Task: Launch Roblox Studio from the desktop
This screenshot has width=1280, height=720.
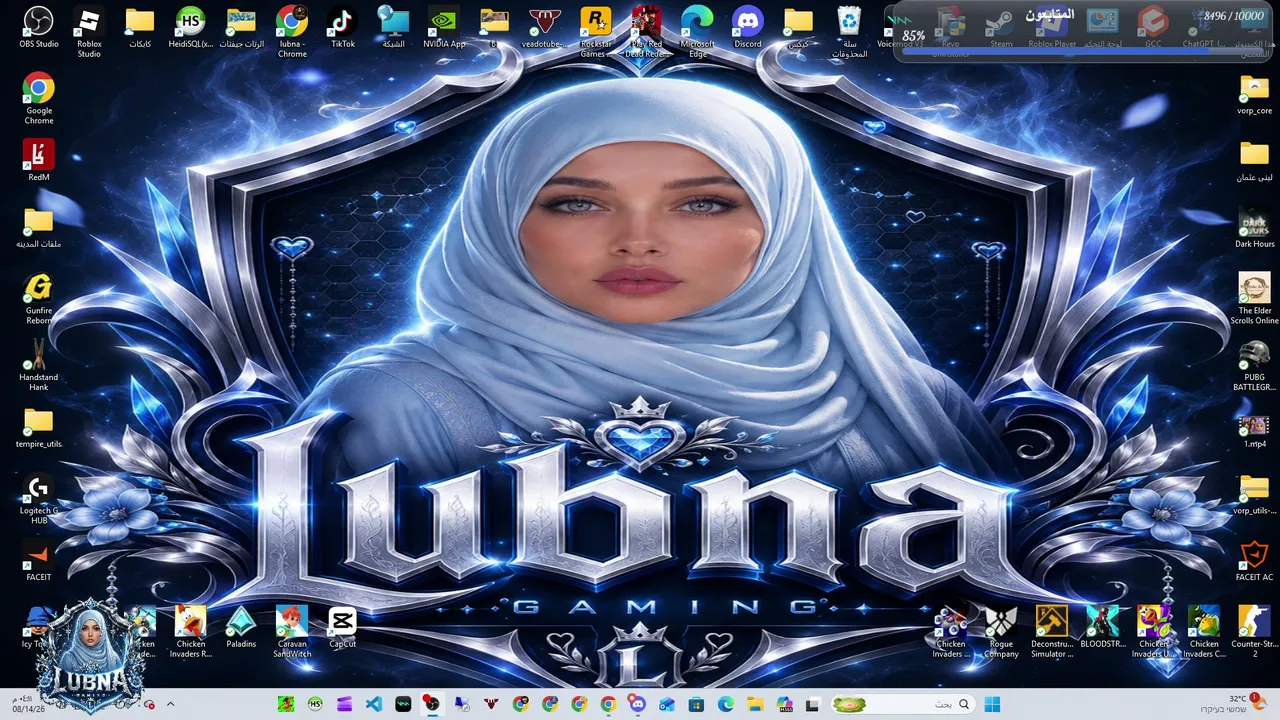Action: click(89, 32)
